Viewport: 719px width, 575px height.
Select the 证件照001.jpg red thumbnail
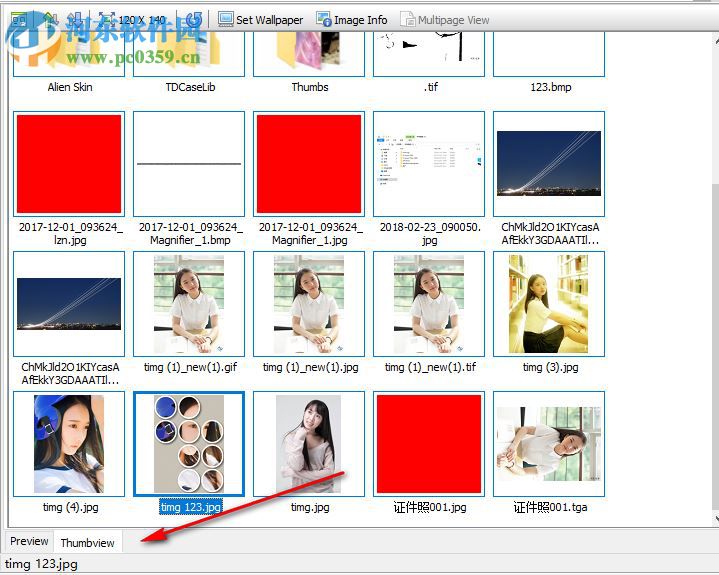tap(429, 444)
